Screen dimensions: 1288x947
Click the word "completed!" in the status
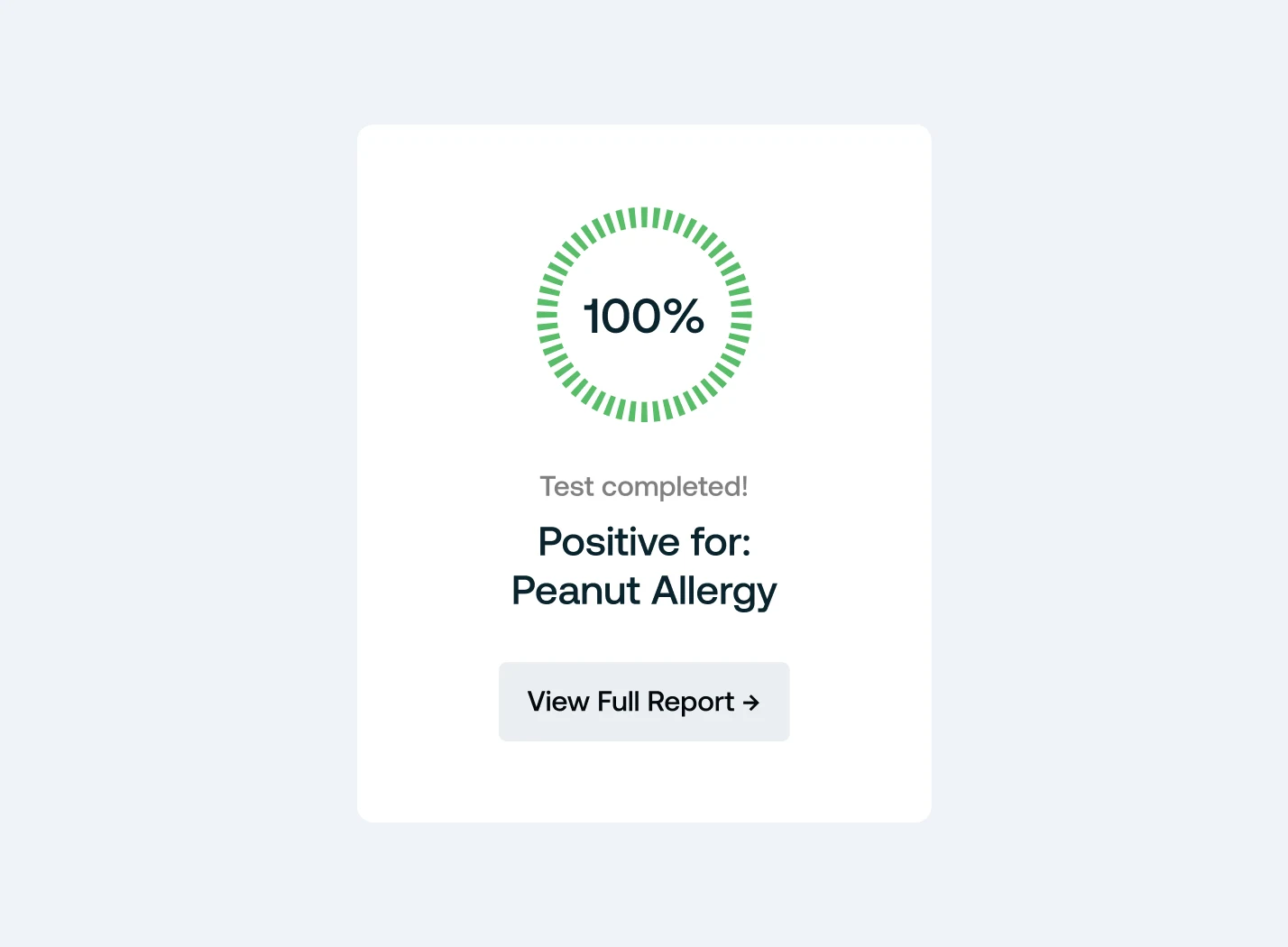tap(675, 487)
